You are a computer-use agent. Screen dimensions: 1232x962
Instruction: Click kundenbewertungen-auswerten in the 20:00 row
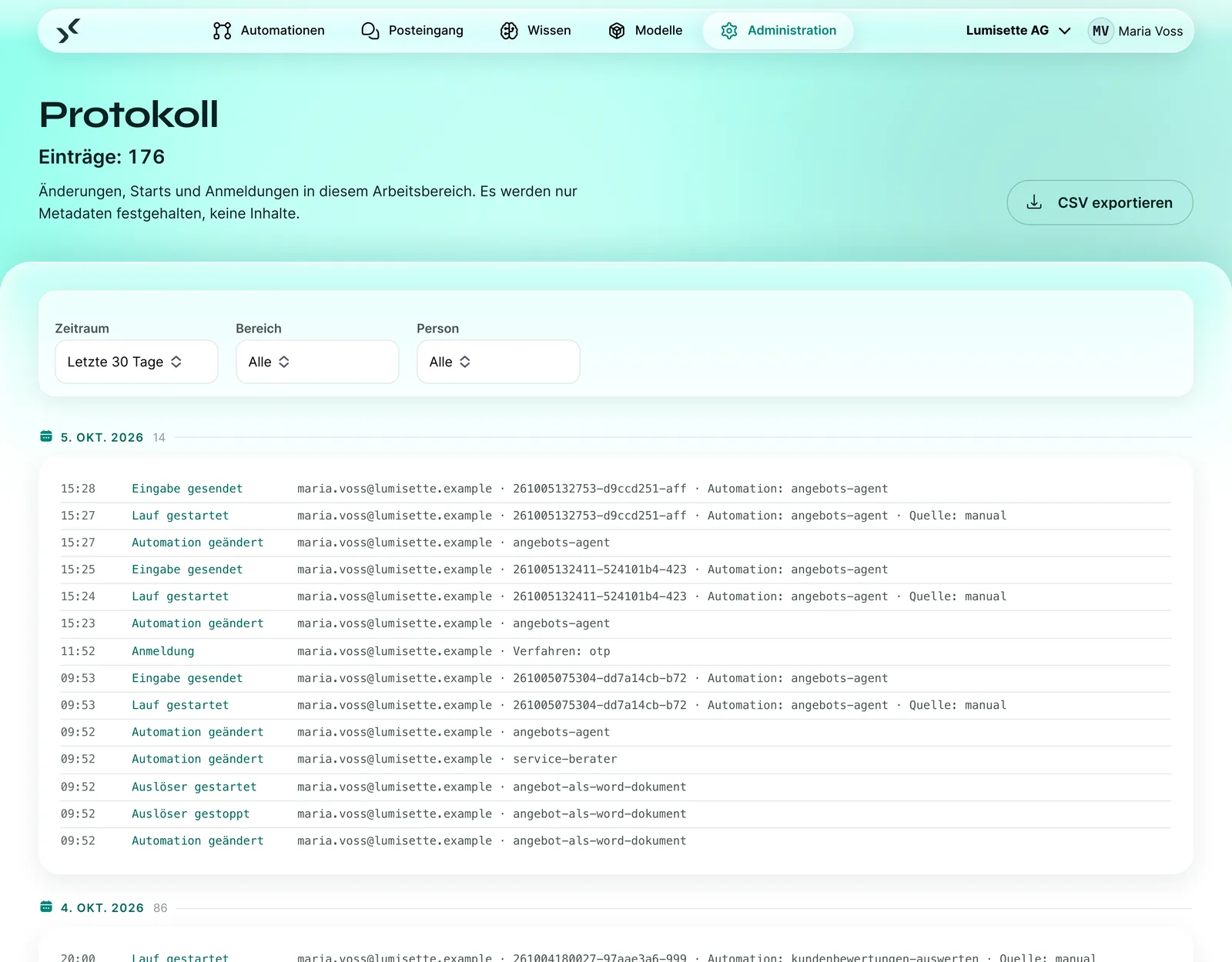coord(885,957)
